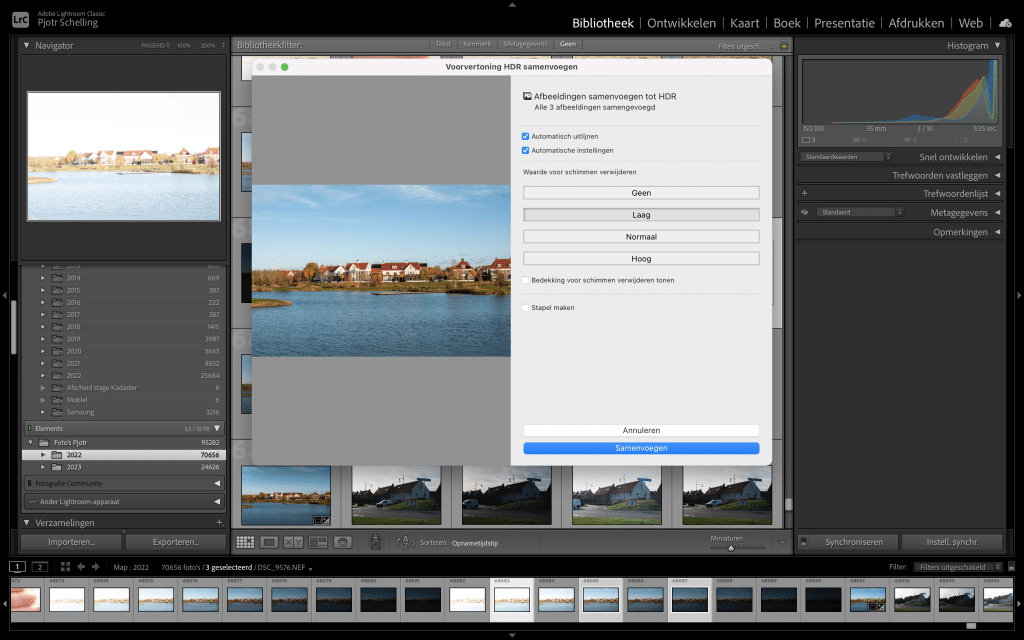Click the Lightroom Classic LrC logo

[20, 20]
